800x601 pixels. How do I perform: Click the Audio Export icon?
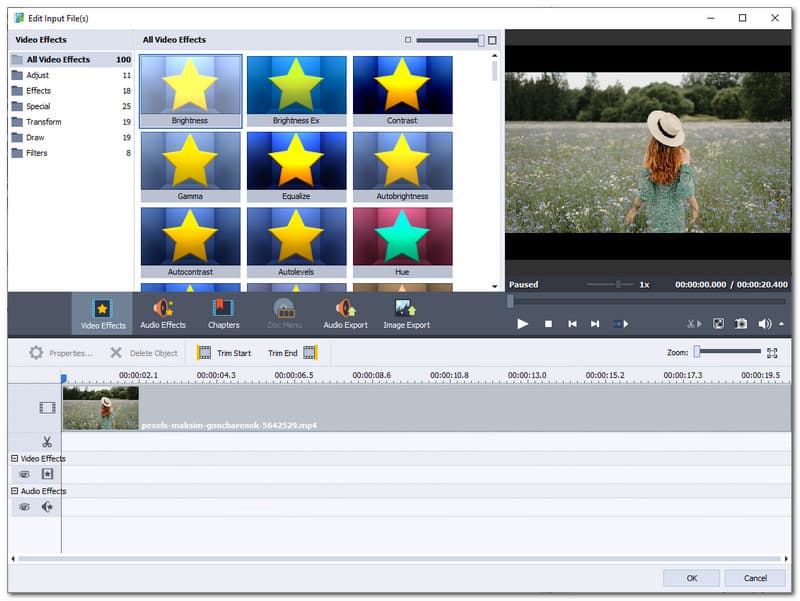(345, 314)
